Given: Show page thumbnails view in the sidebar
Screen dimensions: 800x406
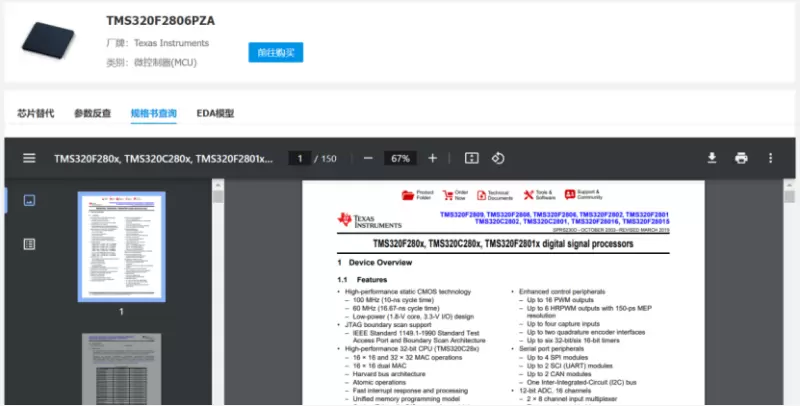Looking at the screenshot, I should tap(30, 200).
